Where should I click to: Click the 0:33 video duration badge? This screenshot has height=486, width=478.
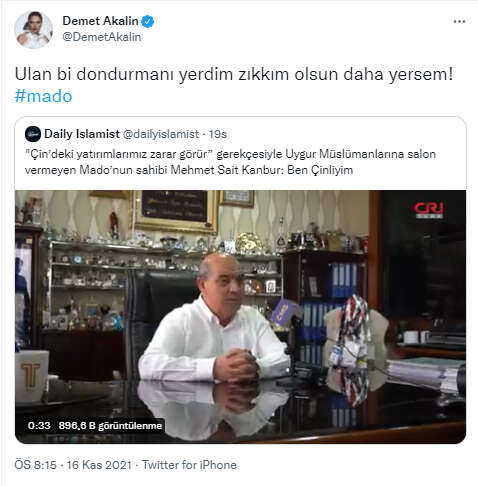tap(39, 426)
